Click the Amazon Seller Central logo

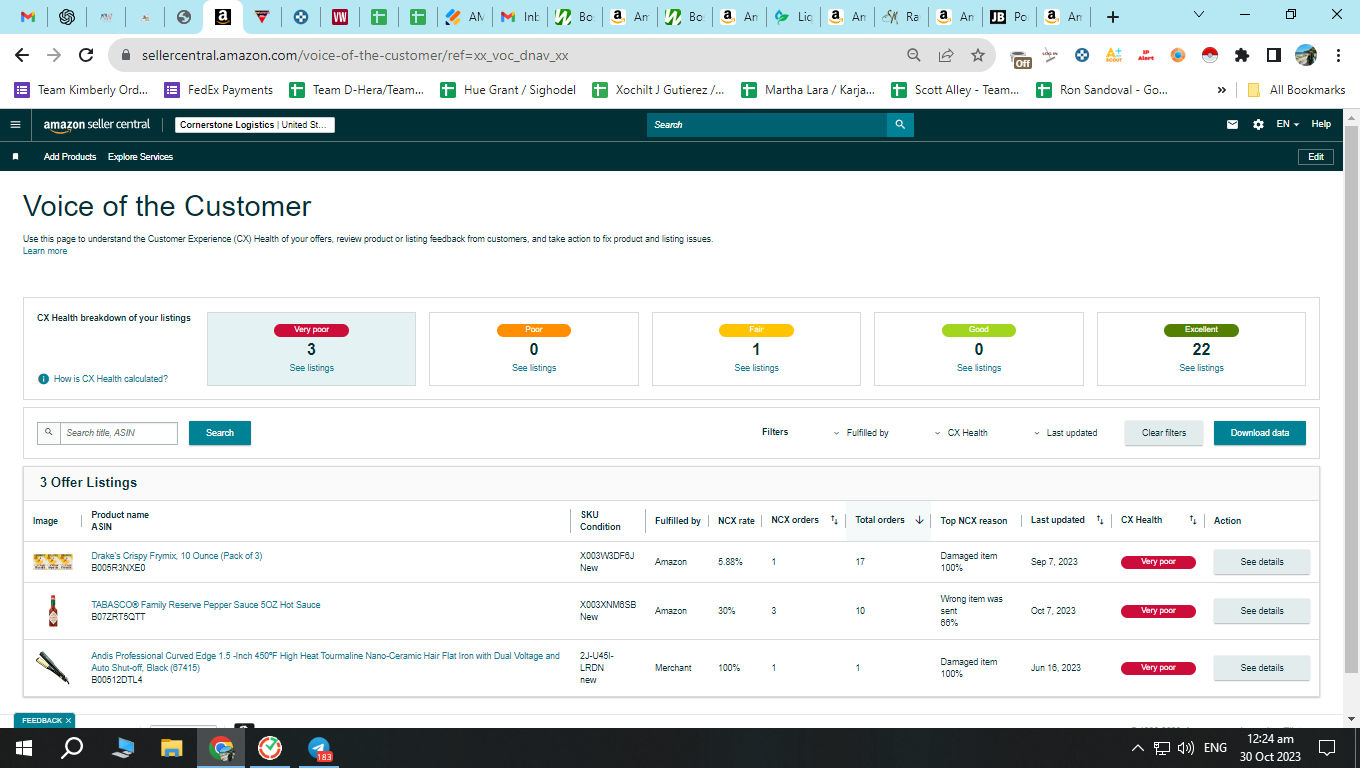click(x=97, y=125)
